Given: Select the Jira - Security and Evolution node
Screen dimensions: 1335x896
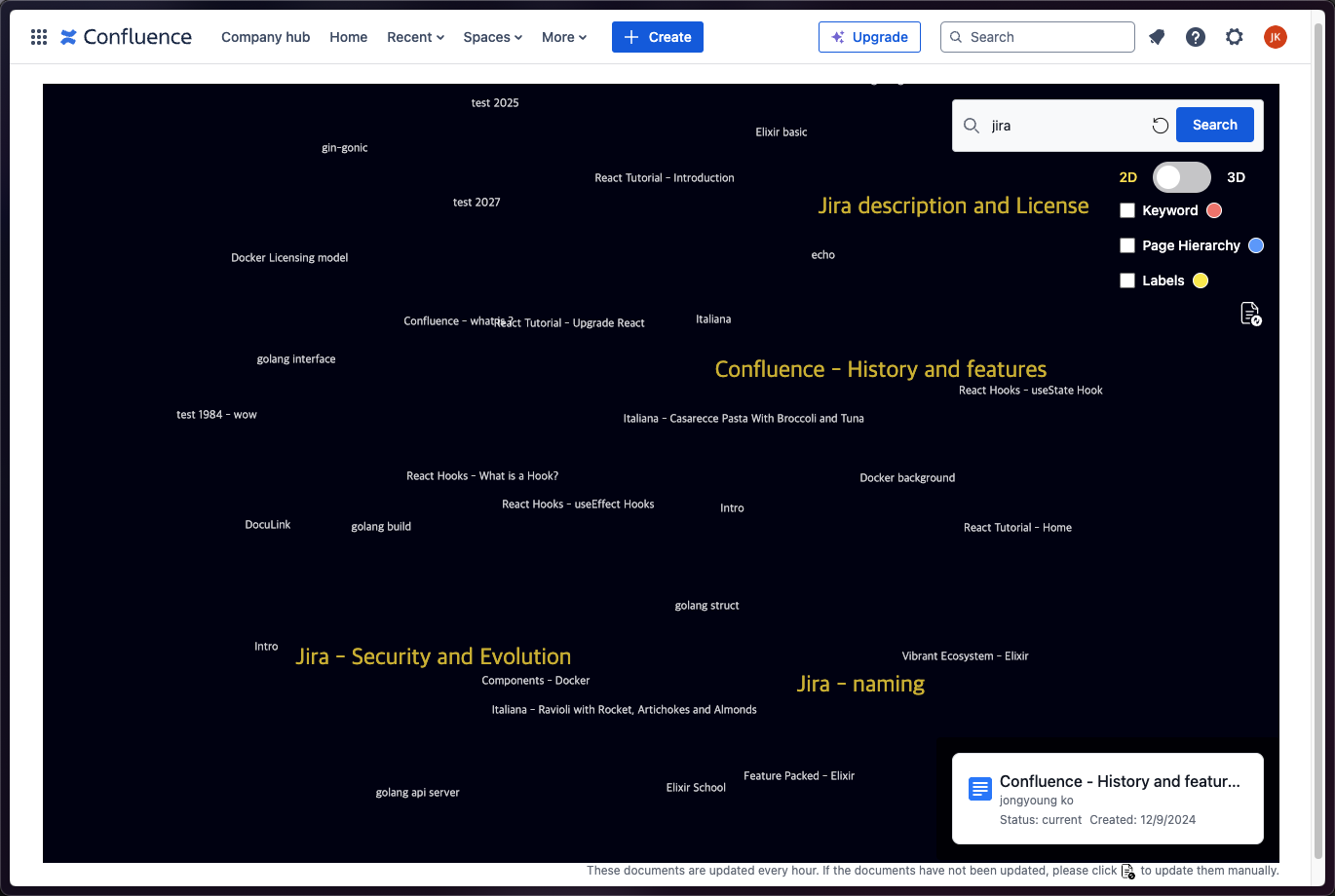Looking at the screenshot, I should point(434,656).
